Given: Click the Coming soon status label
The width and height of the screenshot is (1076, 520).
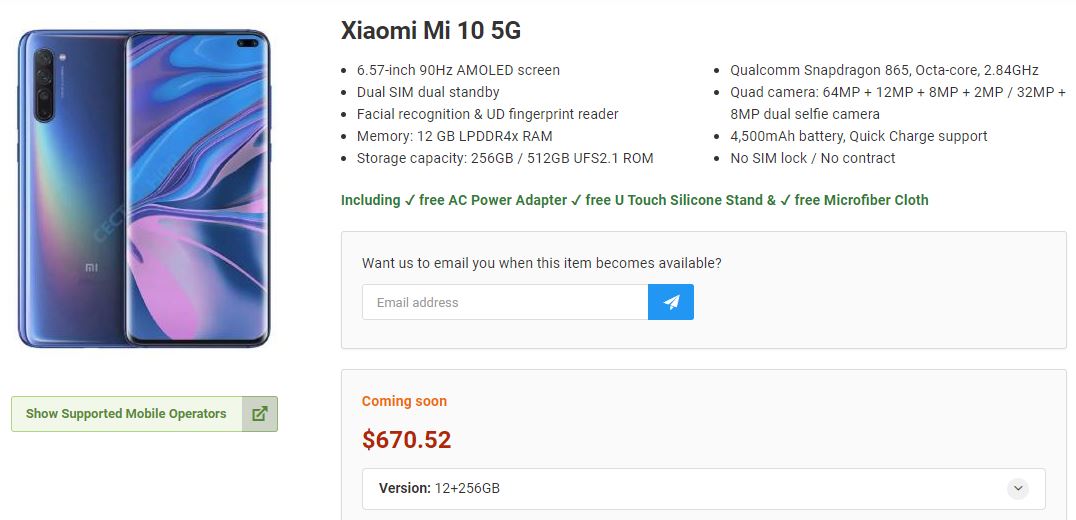Looking at the screenshot, I should pyautogui.click(x=404, y=401).
